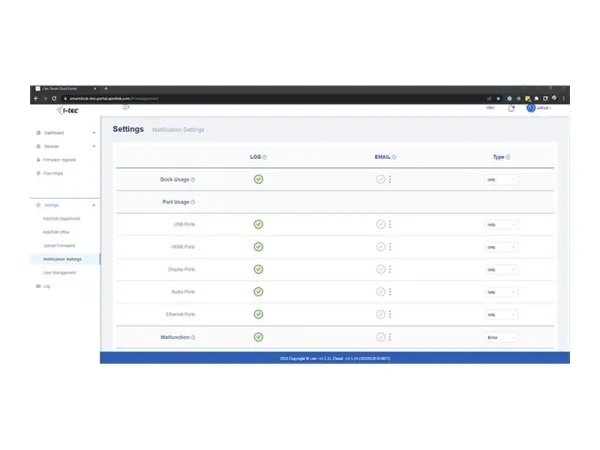
Task: Open the Type dropdown for Dock Usage
Action: [x=501, y=180]
